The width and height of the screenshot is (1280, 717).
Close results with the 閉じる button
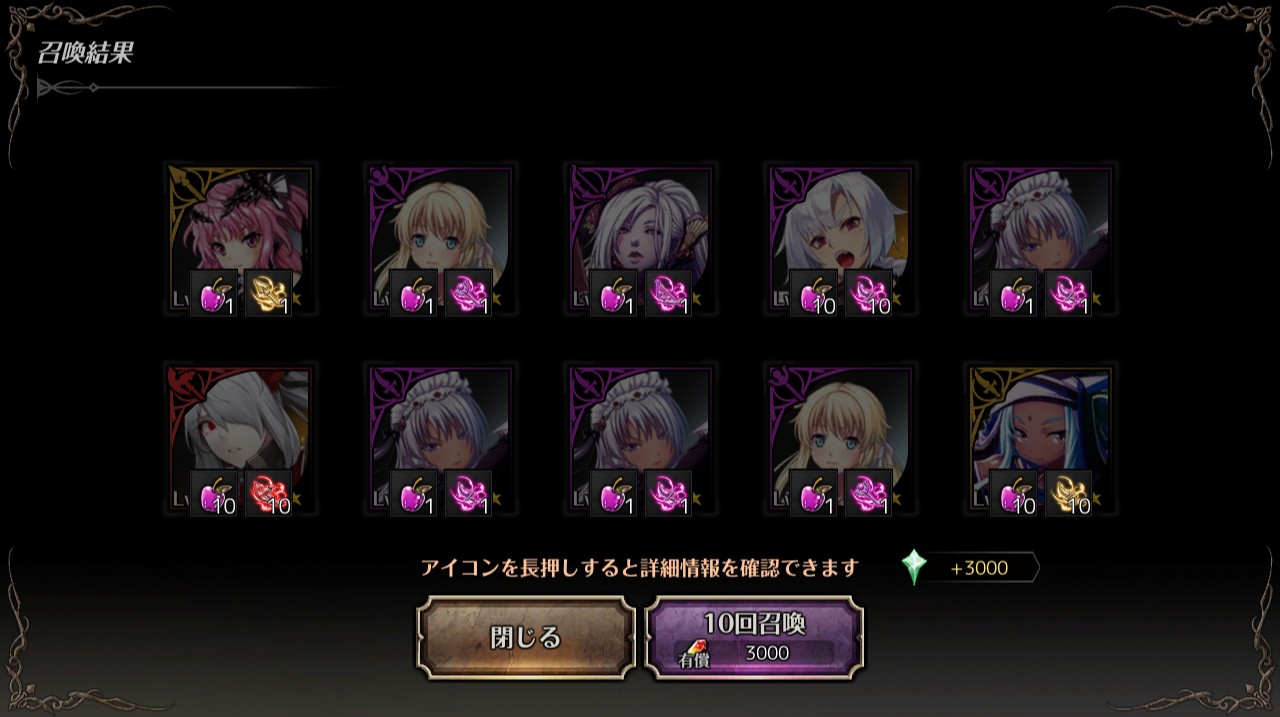[526, 638]
